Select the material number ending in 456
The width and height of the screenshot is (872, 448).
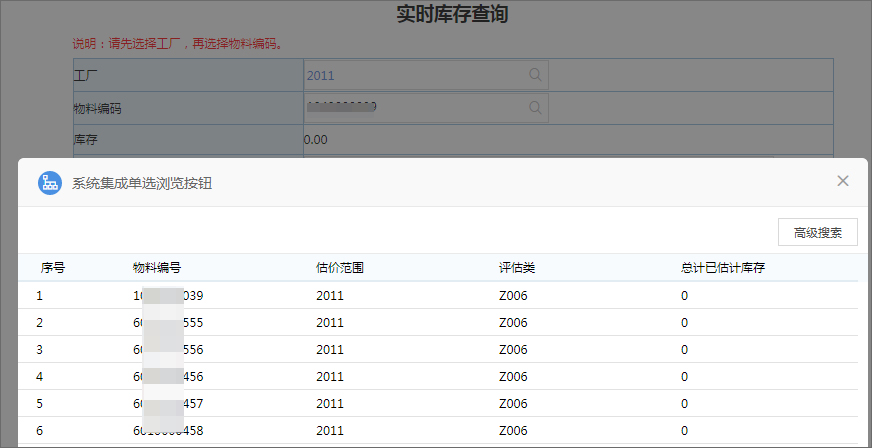168,377
